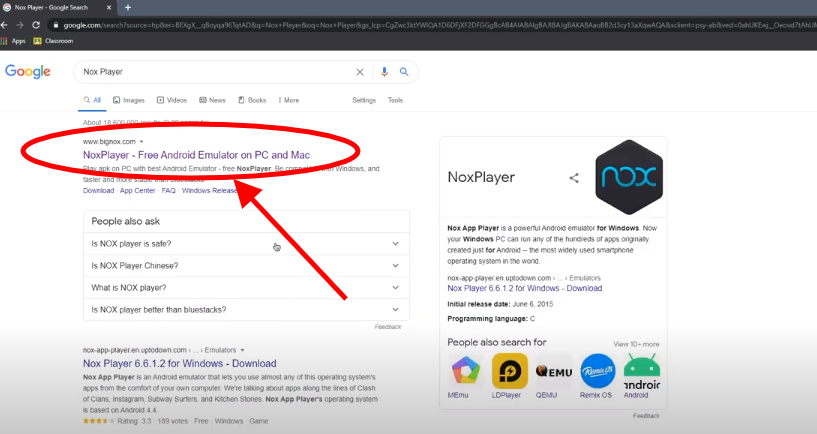Expand "Is NOX Player Chinese?" question

(x=246, y=266)
